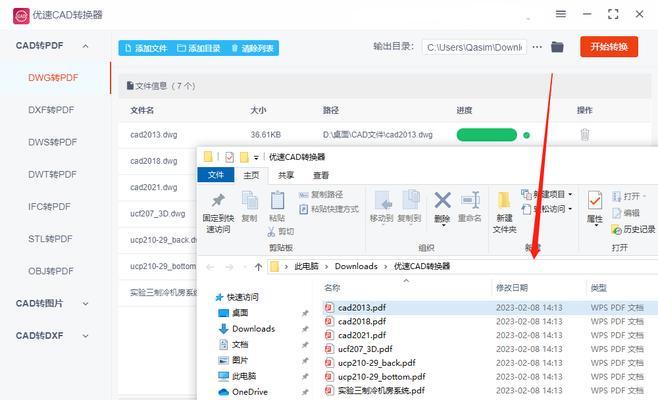Click 添加文件 button

[x=146, y=48]
